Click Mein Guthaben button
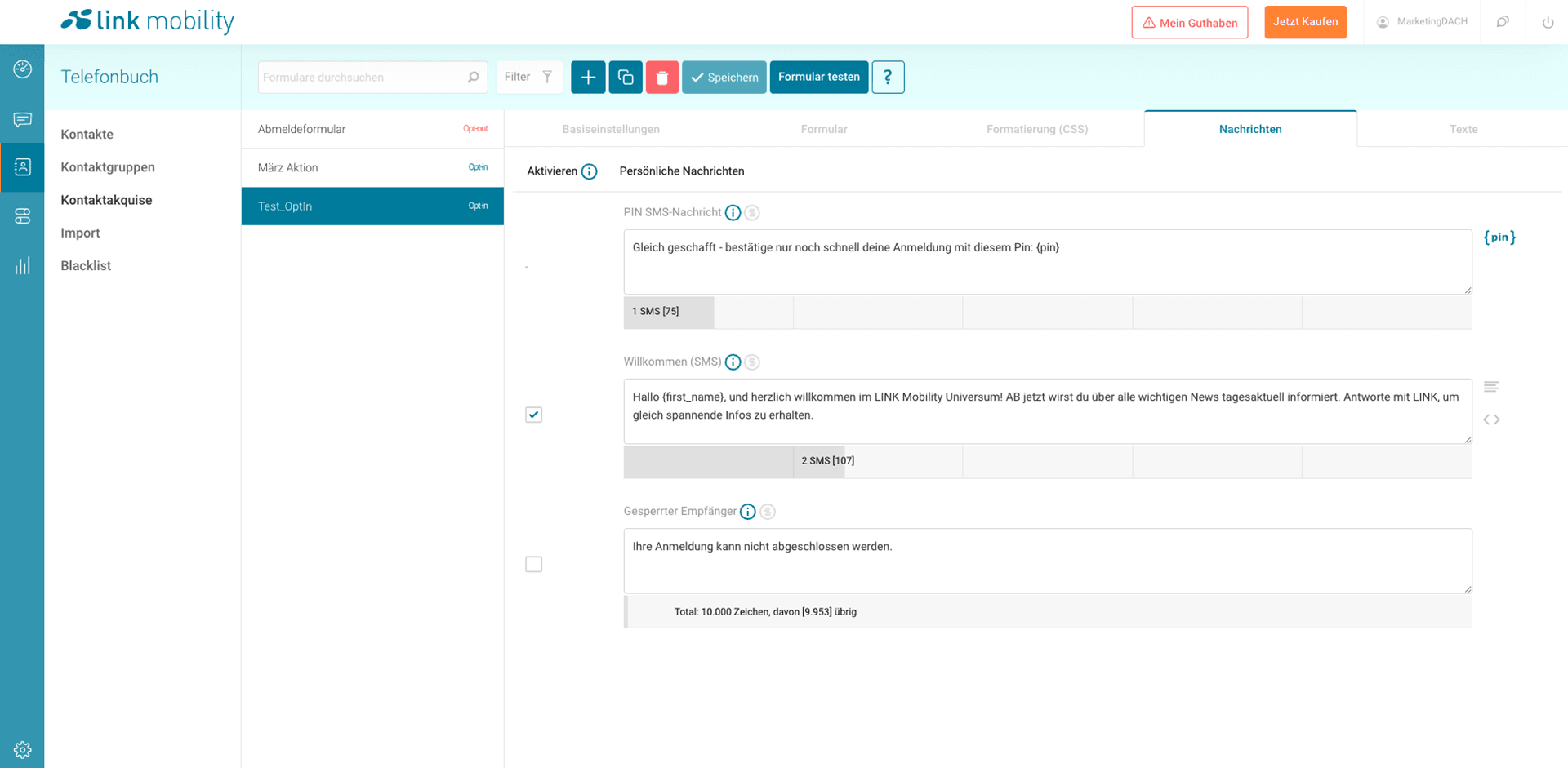 [1189, 22]
